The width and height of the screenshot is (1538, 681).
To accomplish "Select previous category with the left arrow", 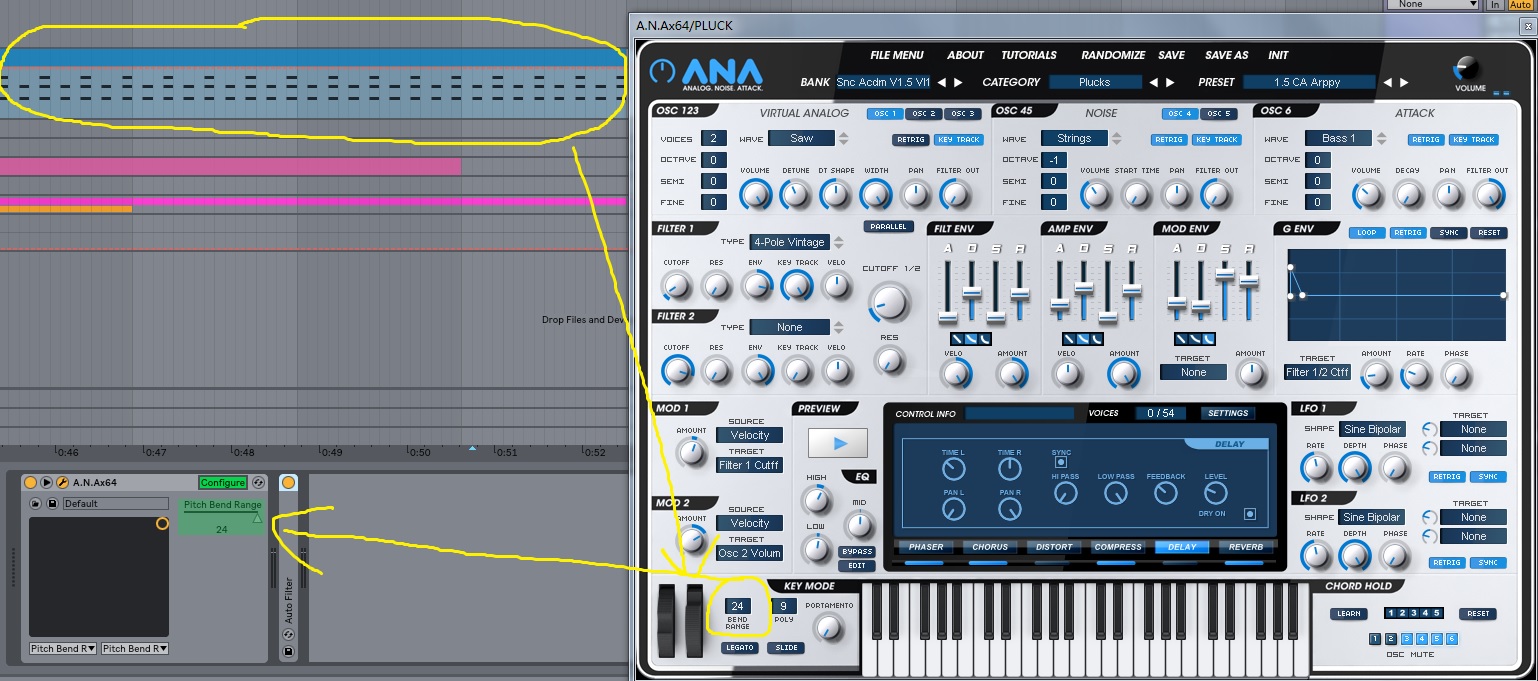I will (1155, 82).
